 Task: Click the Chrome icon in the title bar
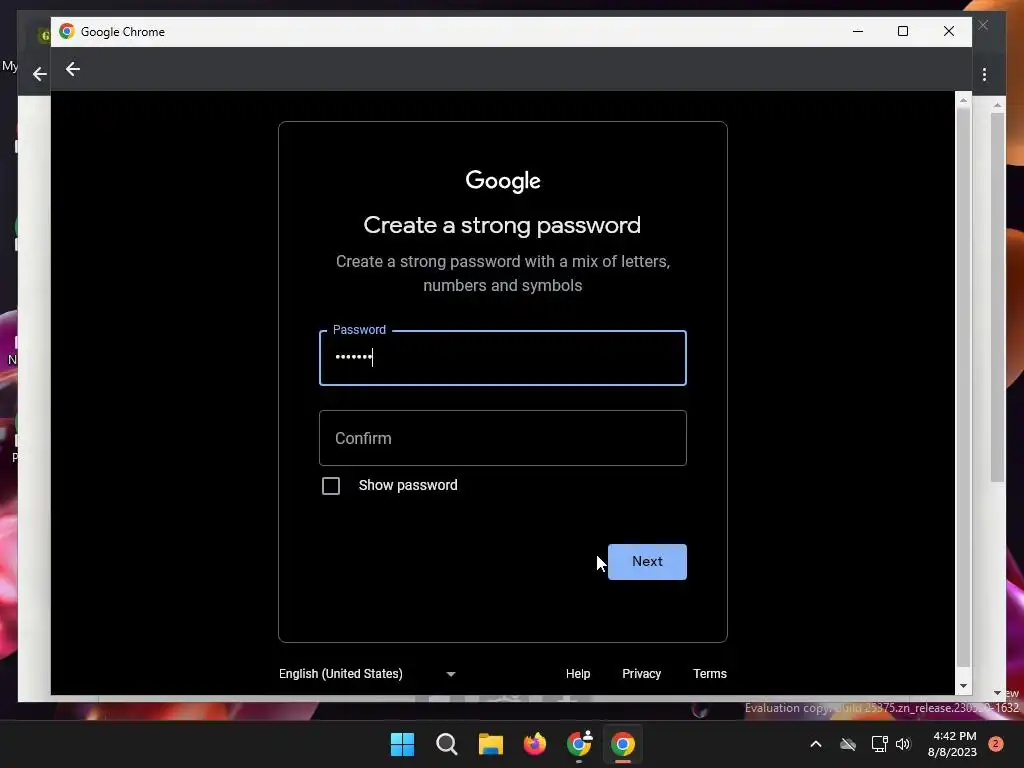pos(67,31)
